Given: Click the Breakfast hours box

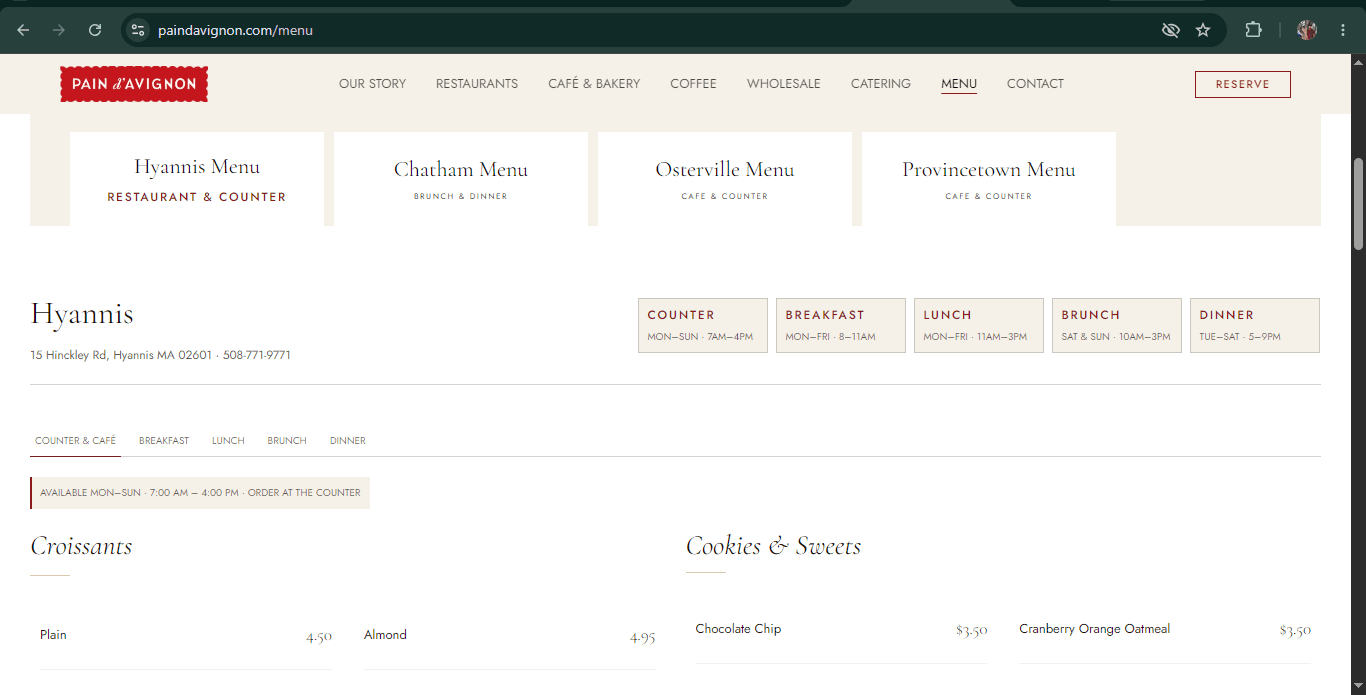Looking at the screenshot, I should (x=841, y=325).
